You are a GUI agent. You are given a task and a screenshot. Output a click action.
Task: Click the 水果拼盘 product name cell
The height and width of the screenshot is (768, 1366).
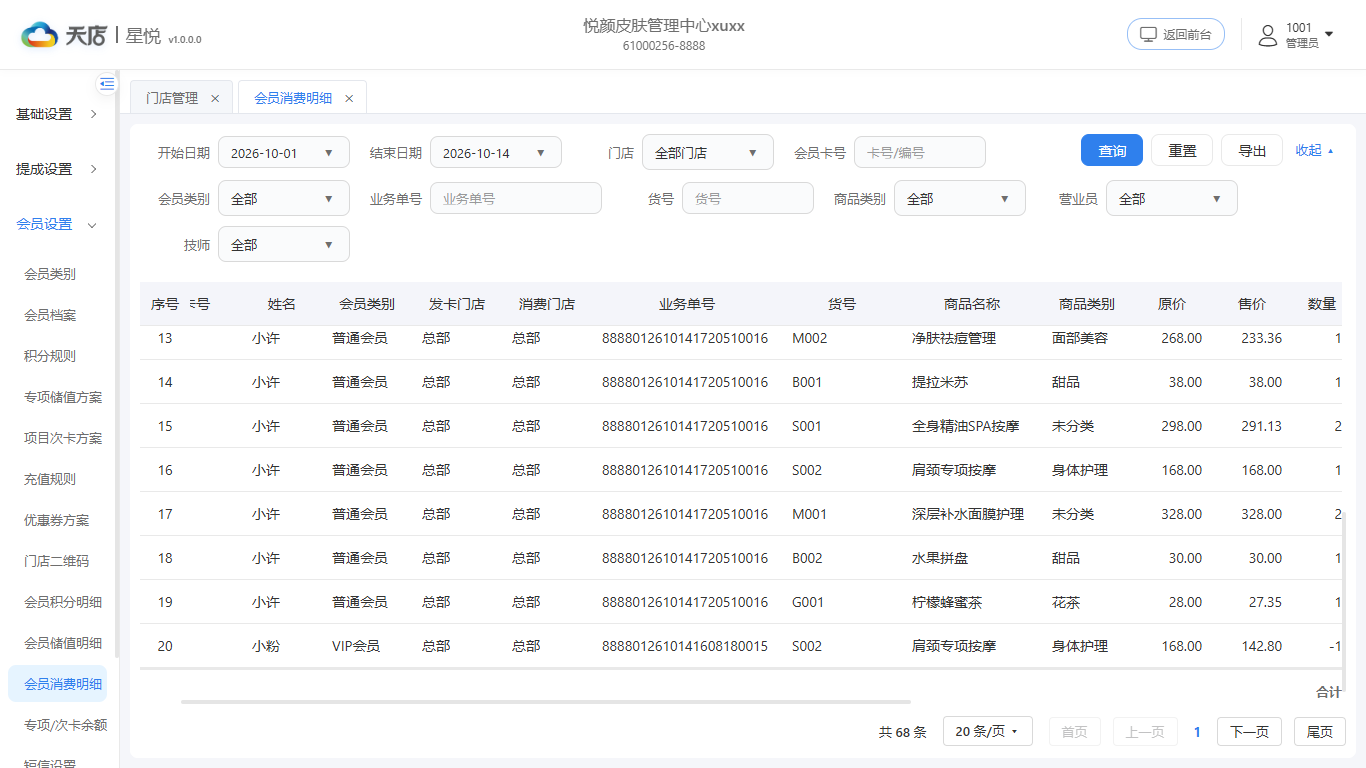point(940,558)
